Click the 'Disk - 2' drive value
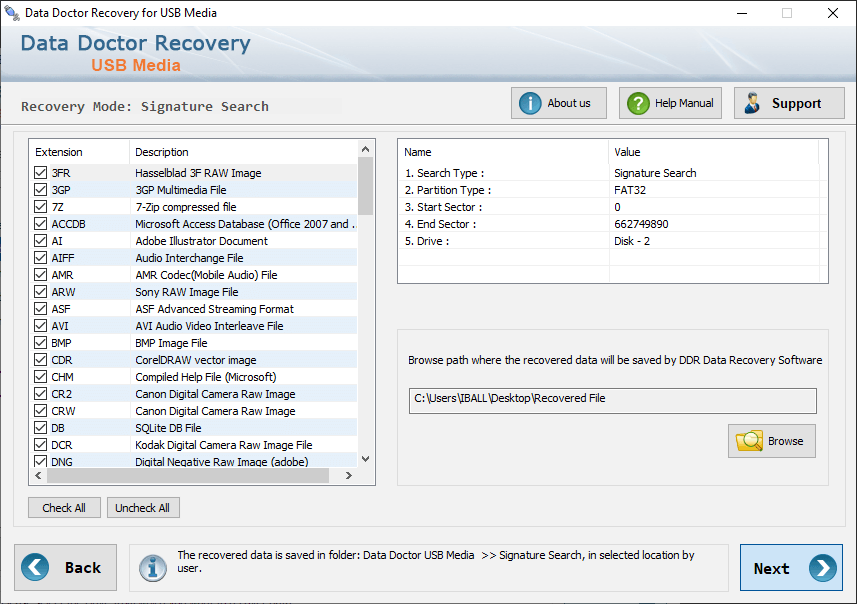The height and width of the screenshot is (604, 857). point(632,241)
